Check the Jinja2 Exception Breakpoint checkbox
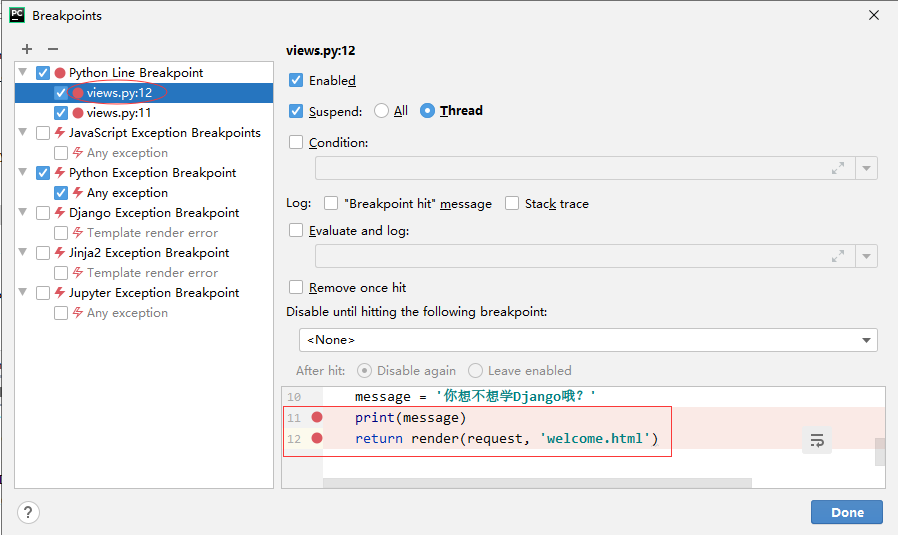This screenshot has height=535, width=898. click(43, 253)
